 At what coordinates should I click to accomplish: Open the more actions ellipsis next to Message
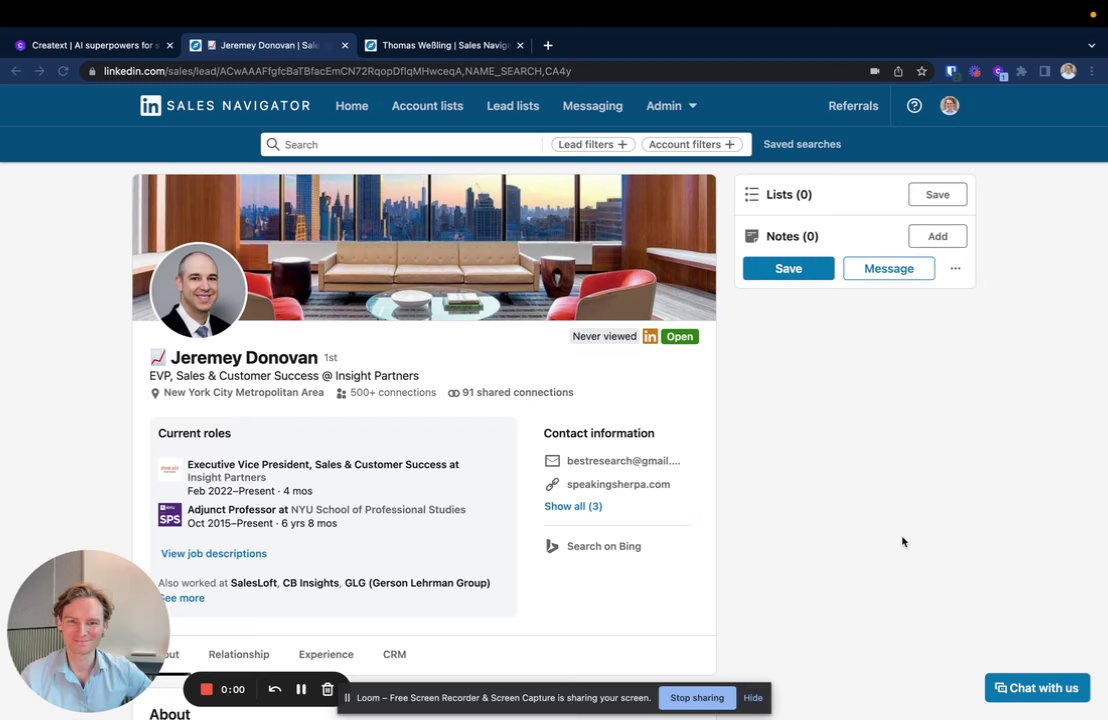955,268
